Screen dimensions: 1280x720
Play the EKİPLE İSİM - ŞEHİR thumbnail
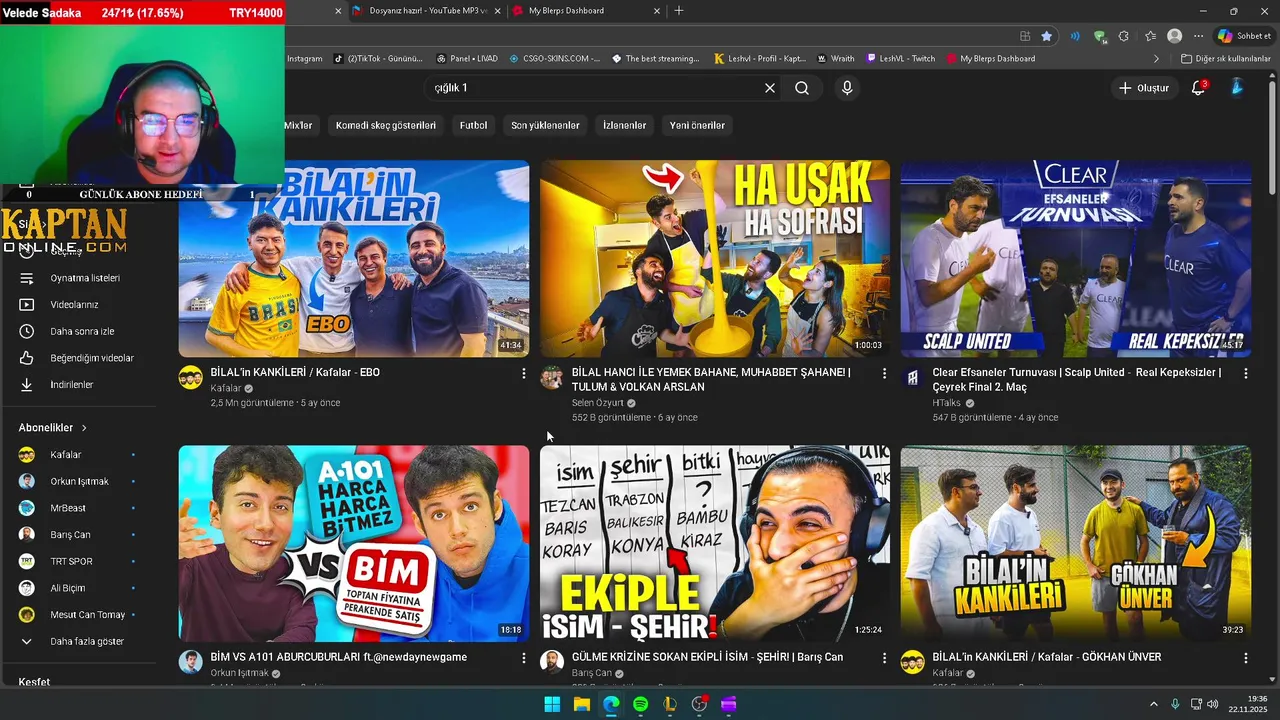pos(715,543)
